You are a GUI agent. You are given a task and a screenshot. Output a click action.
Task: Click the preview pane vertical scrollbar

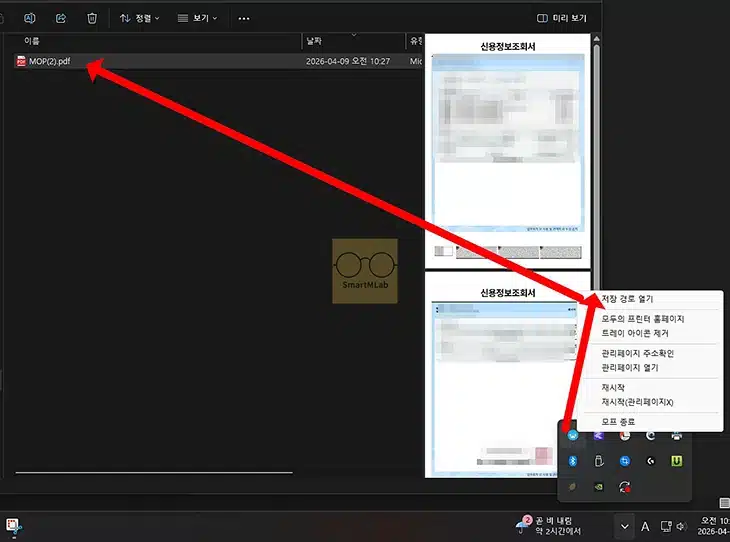pos(597,150)
